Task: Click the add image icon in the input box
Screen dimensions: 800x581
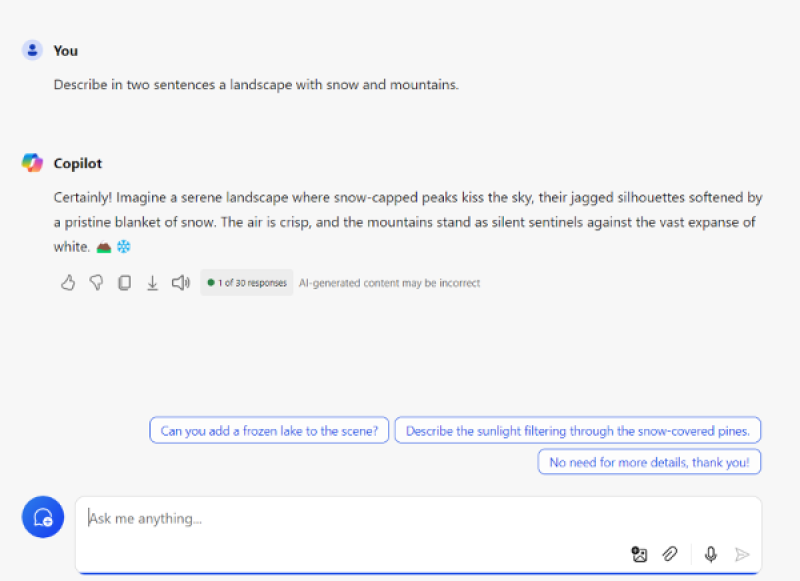Action: 639,554
